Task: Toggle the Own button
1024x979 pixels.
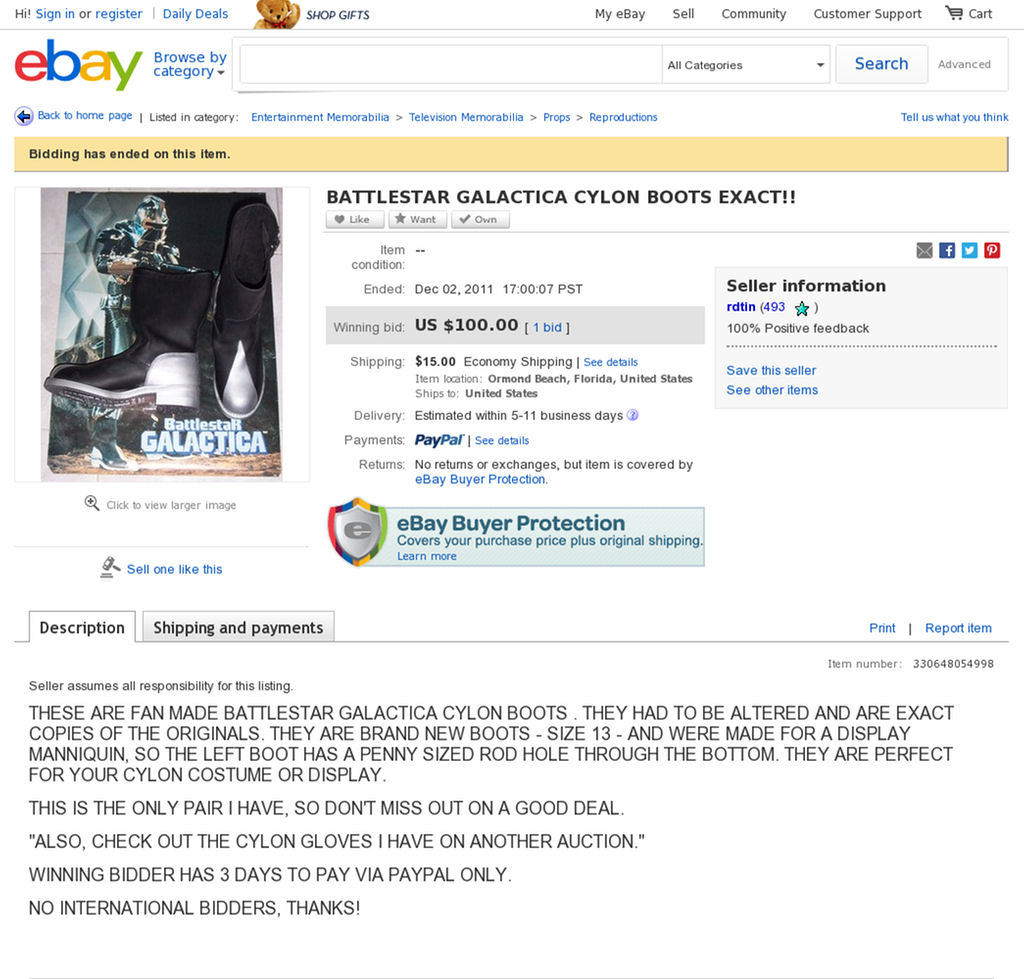Action: [480, 219]
